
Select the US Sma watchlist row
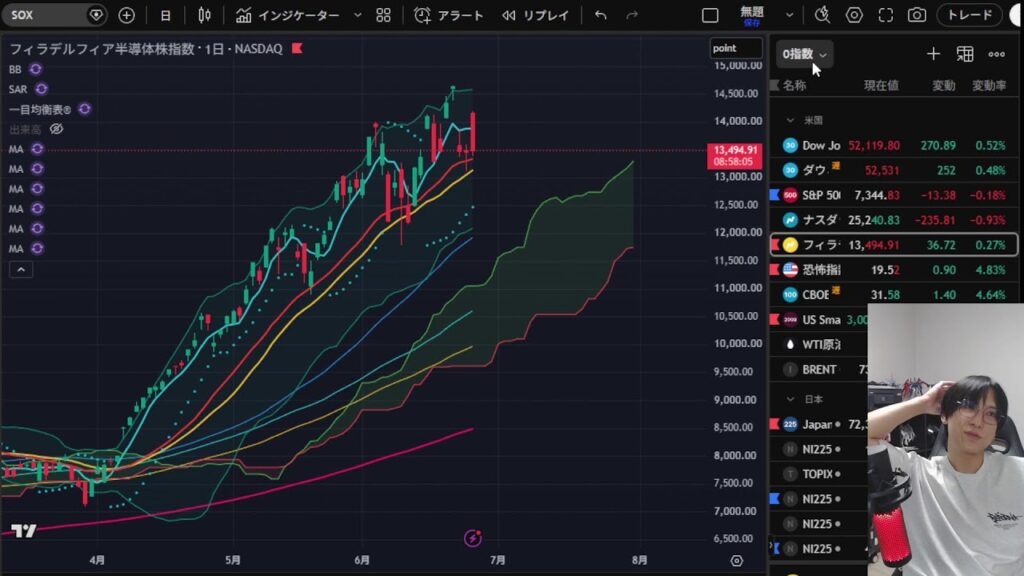coord(820,319)
